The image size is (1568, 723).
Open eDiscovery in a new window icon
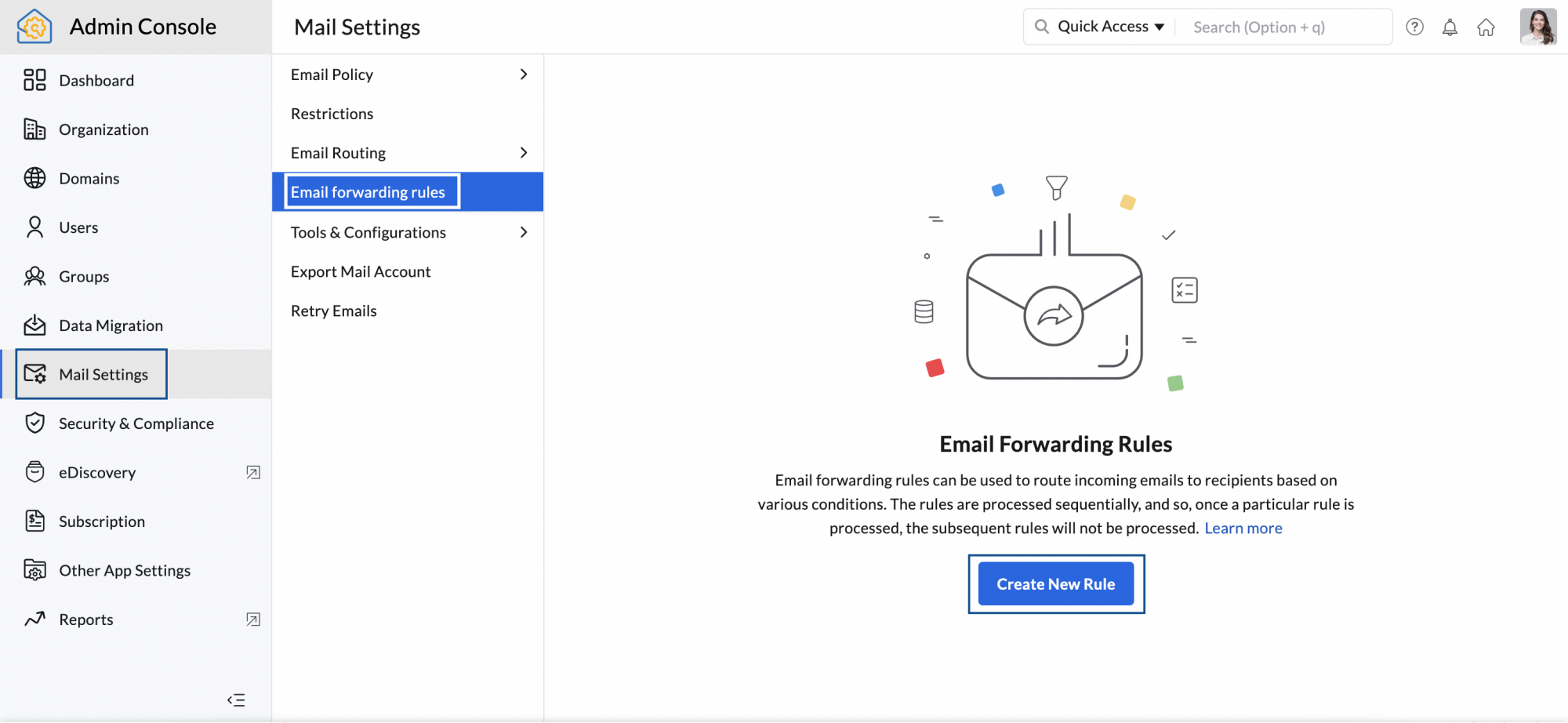pos(252,472)
